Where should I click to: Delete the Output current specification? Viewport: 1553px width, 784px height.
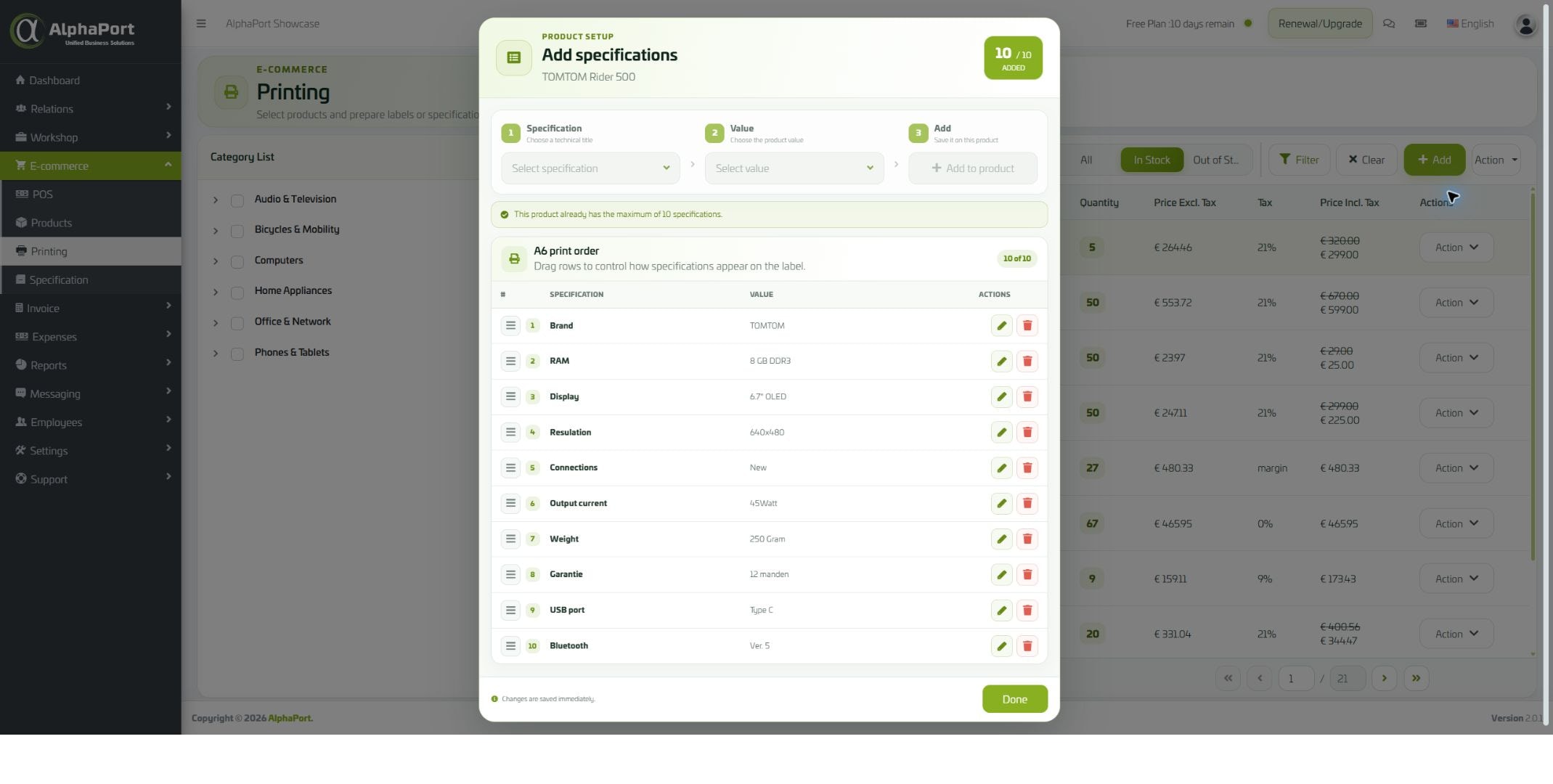pos(1027,504)
